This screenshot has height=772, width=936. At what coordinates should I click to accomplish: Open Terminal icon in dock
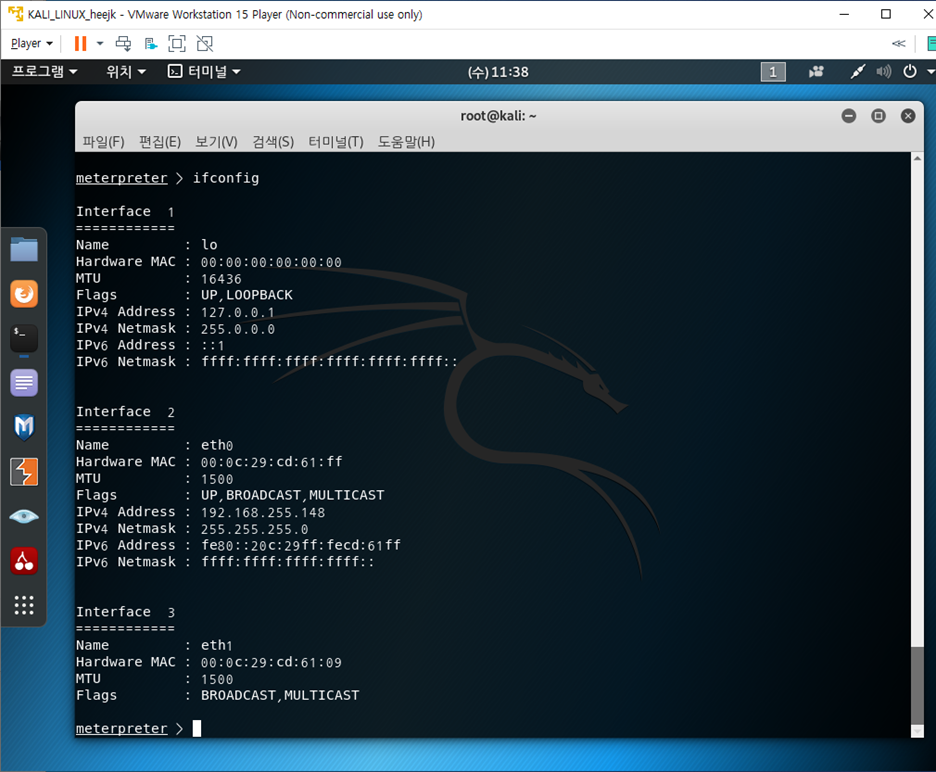(x=24, y=339)
